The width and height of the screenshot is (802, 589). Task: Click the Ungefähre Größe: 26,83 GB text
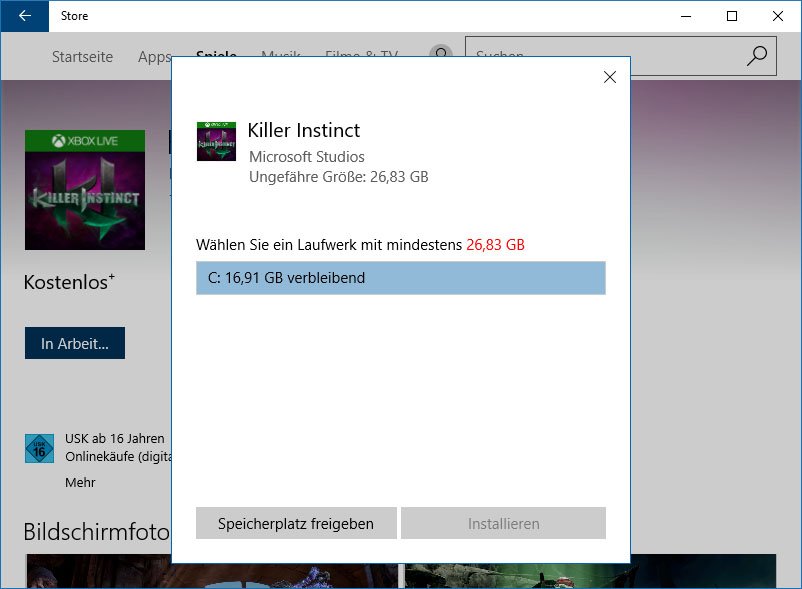[x=339, y=177]
